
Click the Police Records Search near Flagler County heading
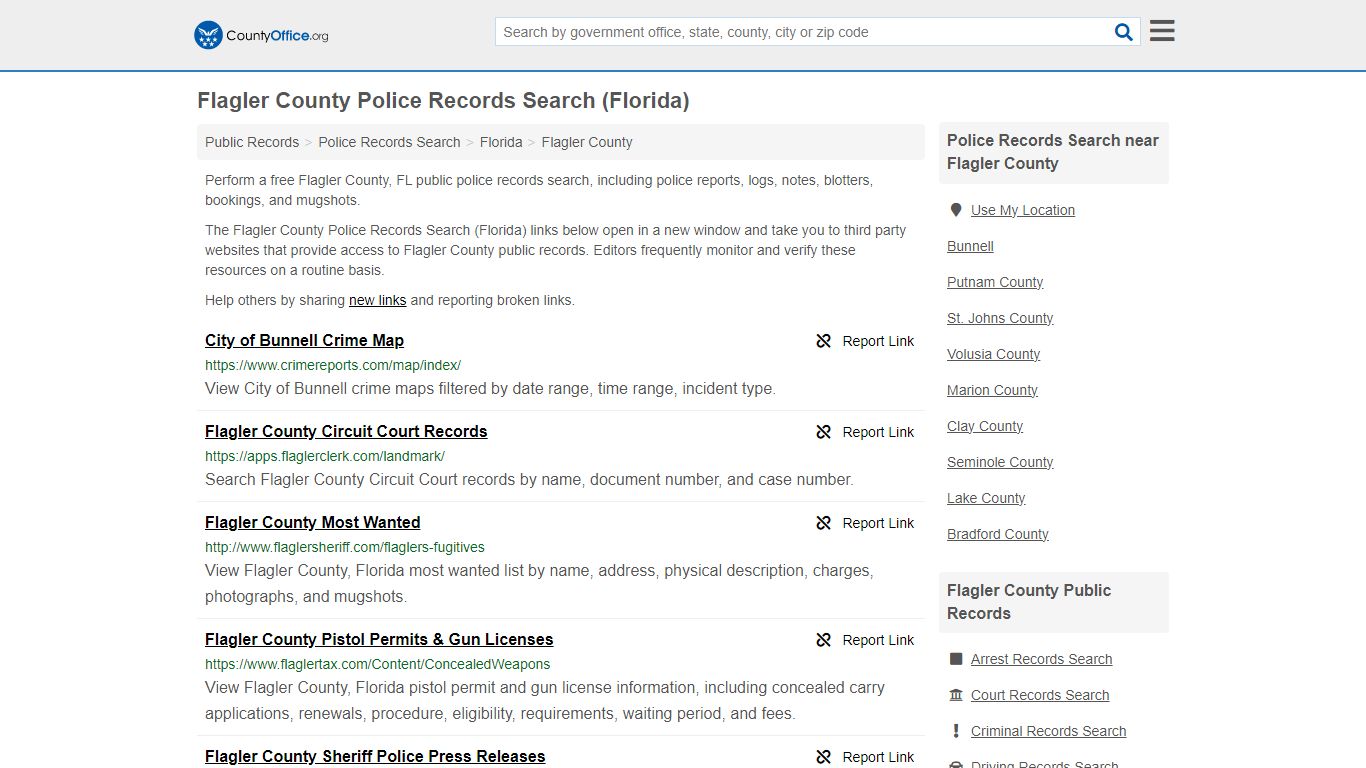click(x=1053, y=152)
